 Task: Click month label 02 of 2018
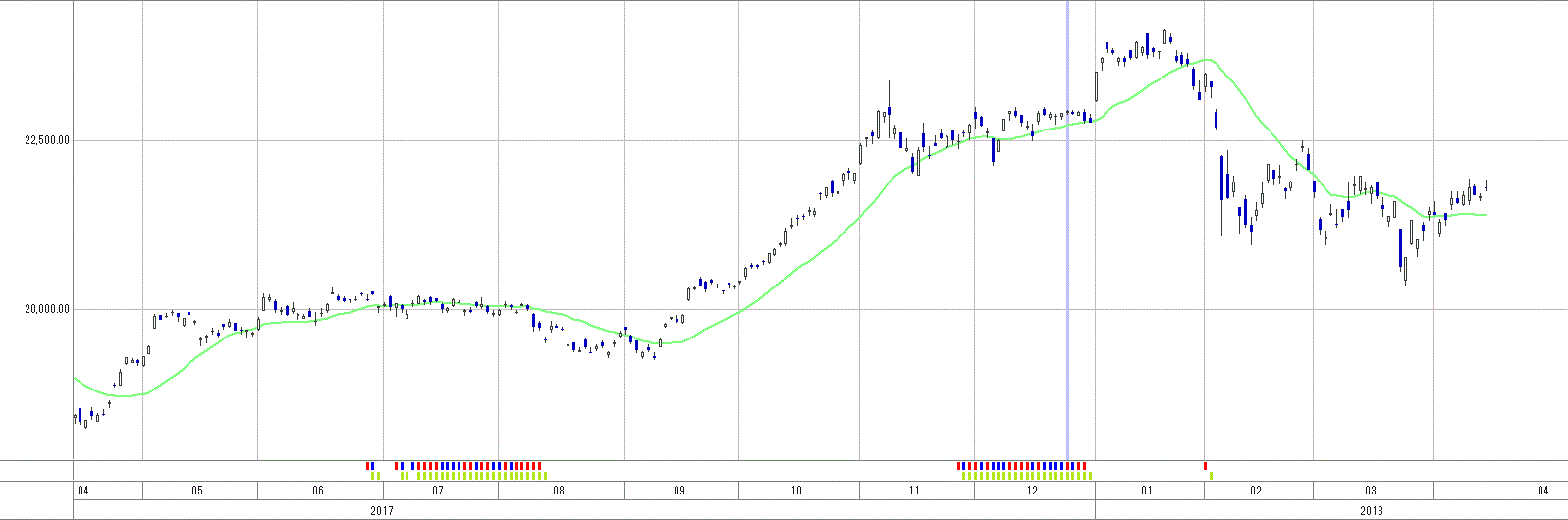1256,491
